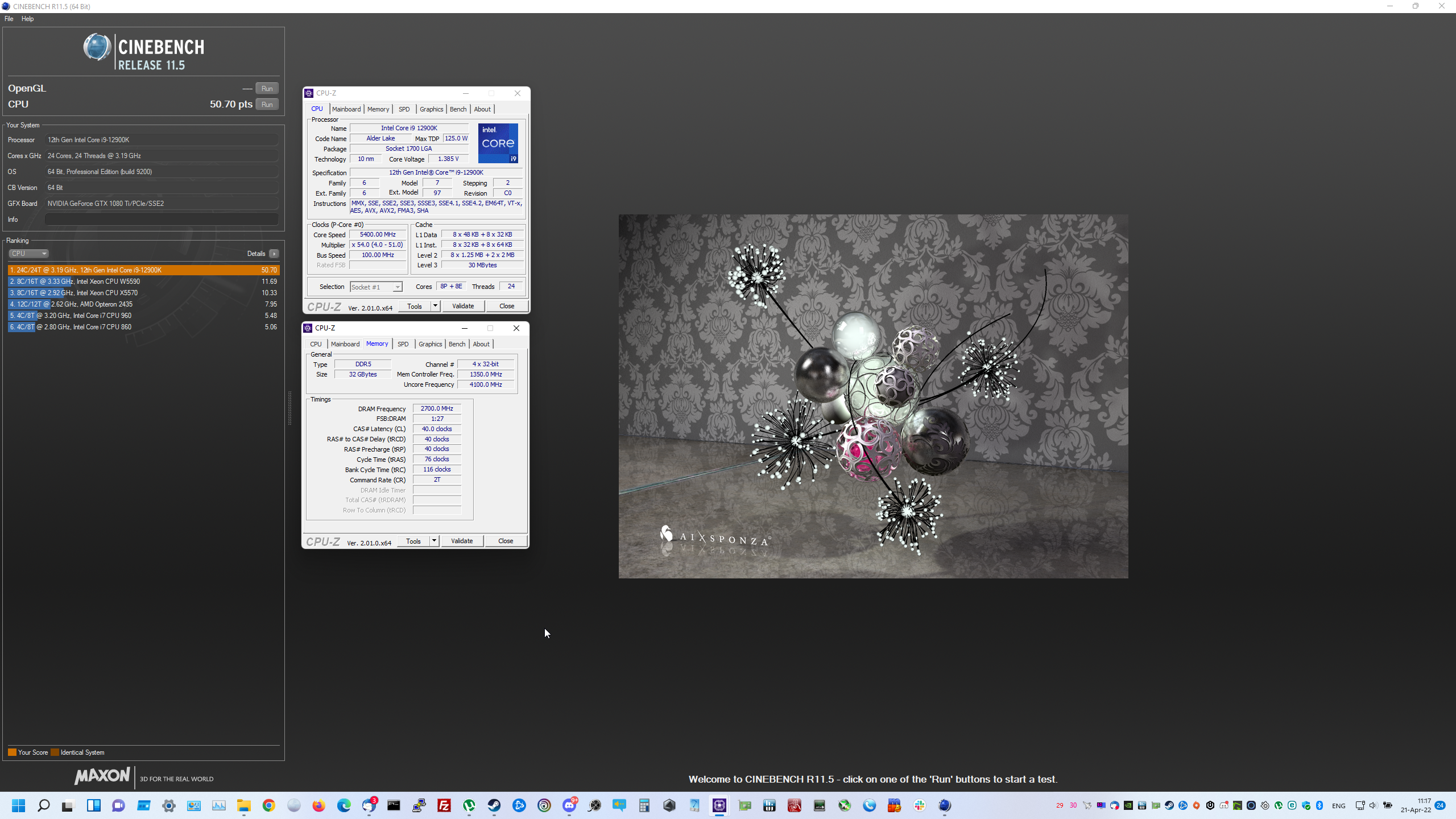Click the ENG language indicator
The height and width of the screenshot is (819, 1456).
pos(1339,805)
